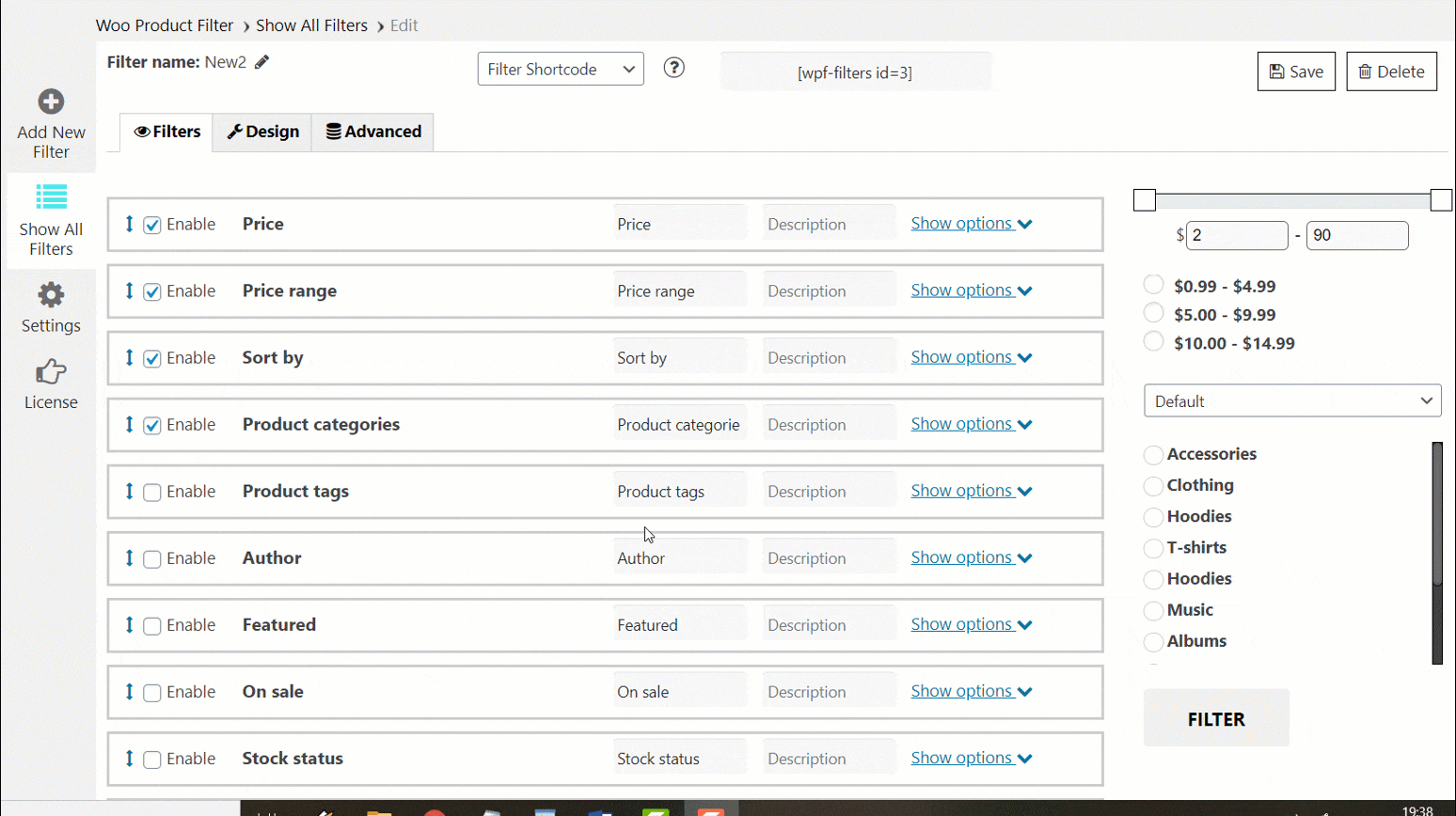Image resolution: width=1456 pixels, height=816 pixels.
Task: Click the question mark help icon
Action: pos(673,68)
